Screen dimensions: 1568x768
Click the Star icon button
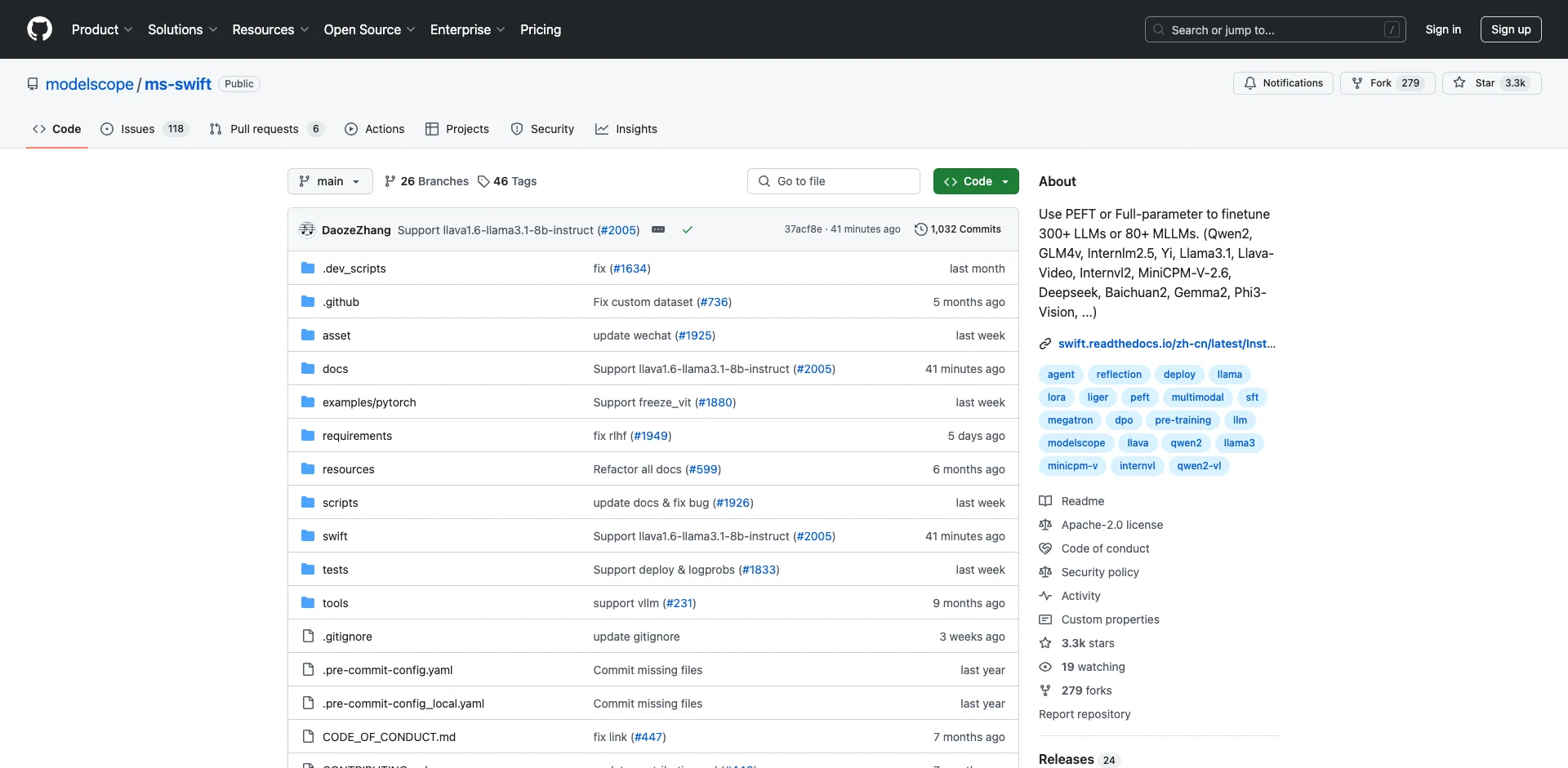click(1459, 83)
